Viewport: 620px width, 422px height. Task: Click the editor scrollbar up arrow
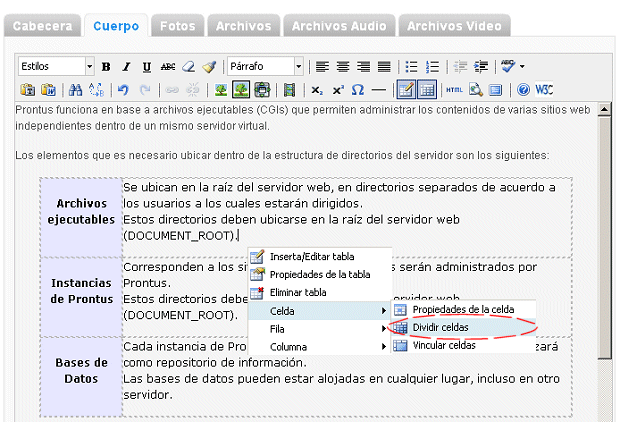(604, 109)
